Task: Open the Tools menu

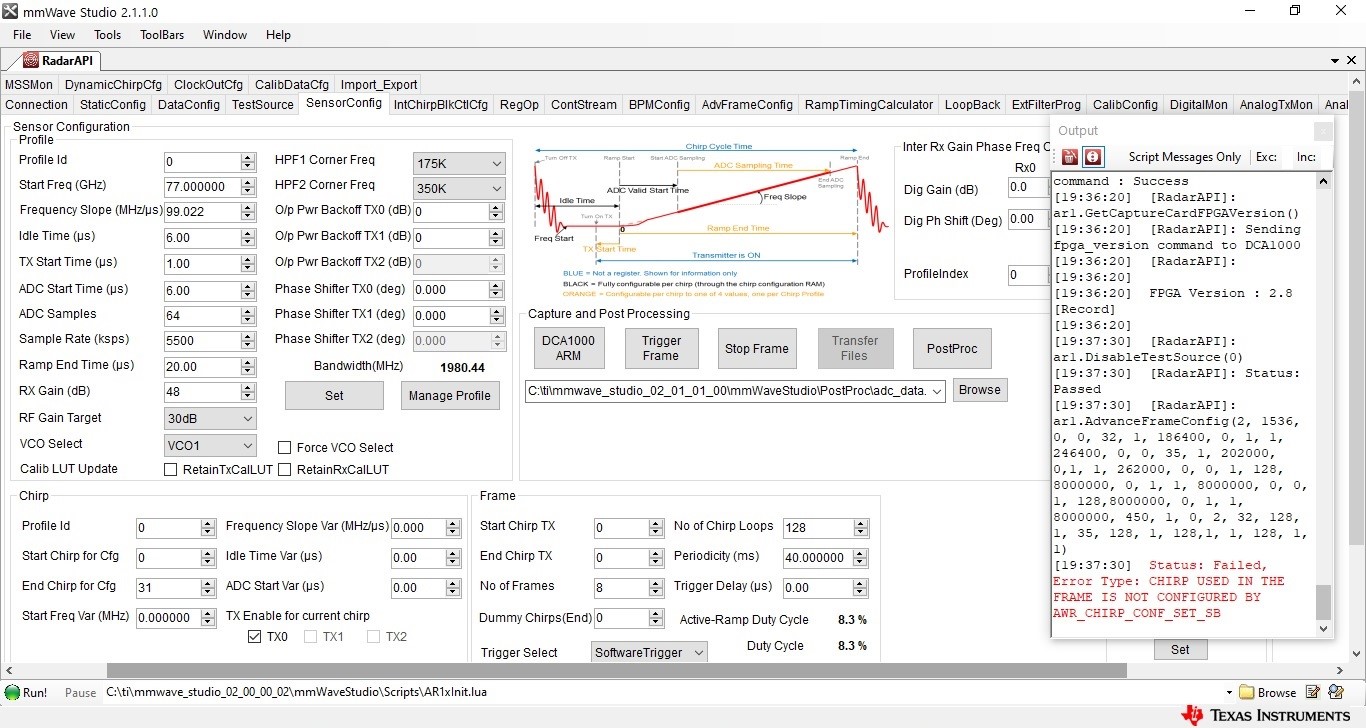Action: click(108, 35)
